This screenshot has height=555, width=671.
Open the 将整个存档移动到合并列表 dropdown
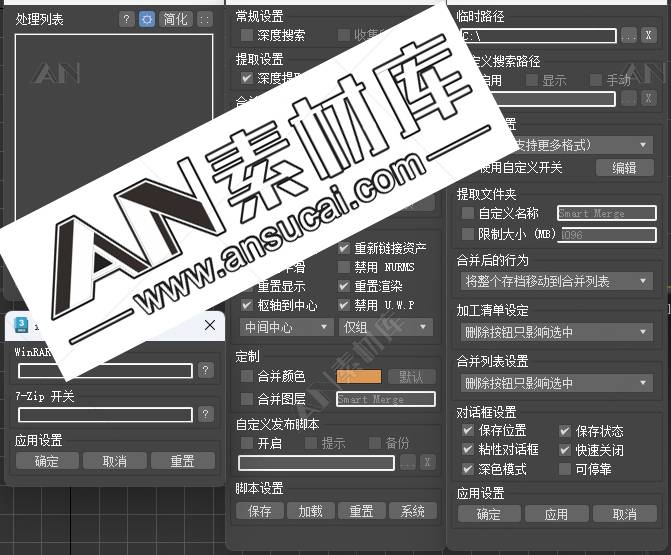(x=557, y=281)
